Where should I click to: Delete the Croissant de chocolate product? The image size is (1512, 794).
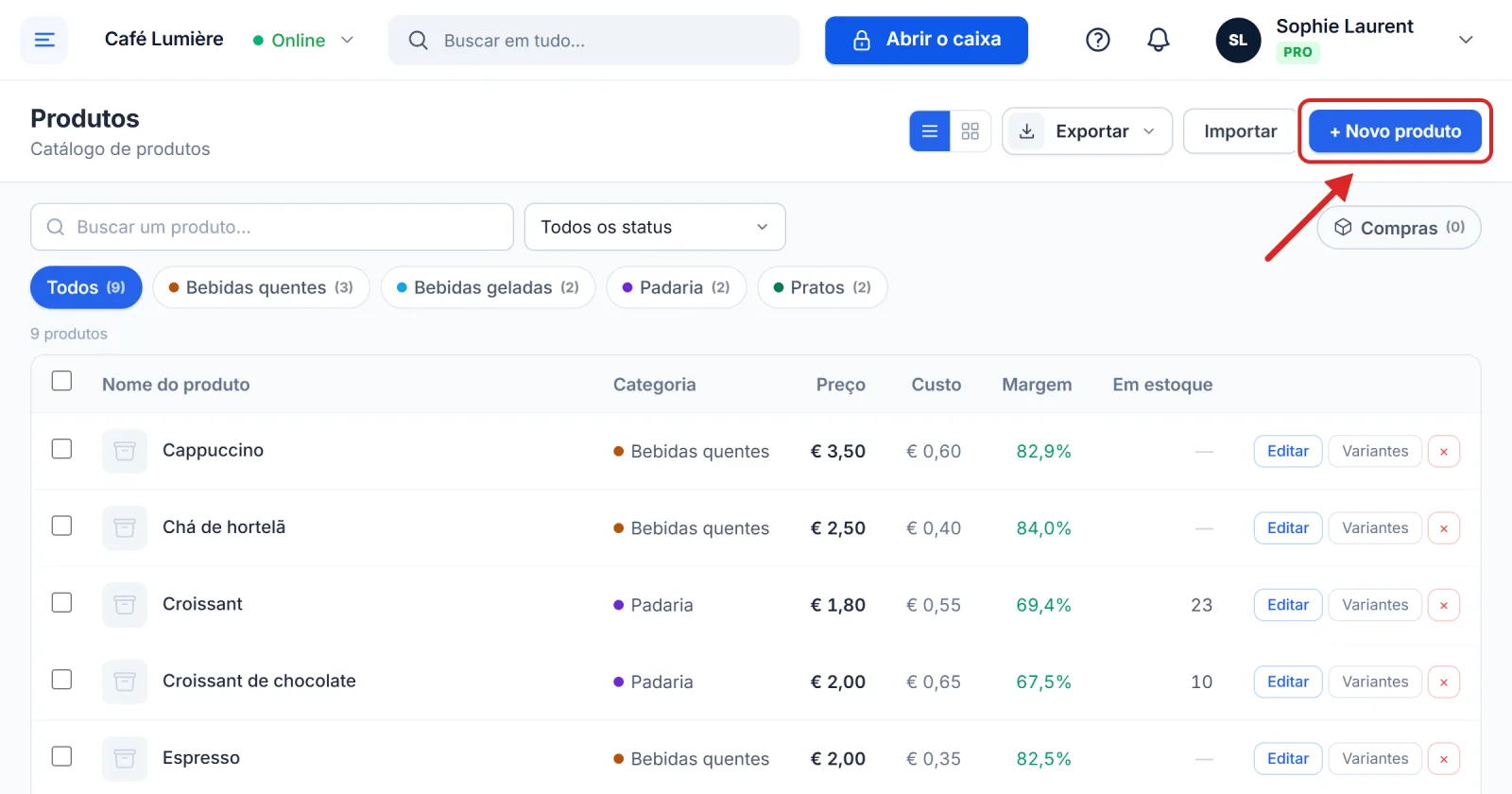coord(1444,682)
